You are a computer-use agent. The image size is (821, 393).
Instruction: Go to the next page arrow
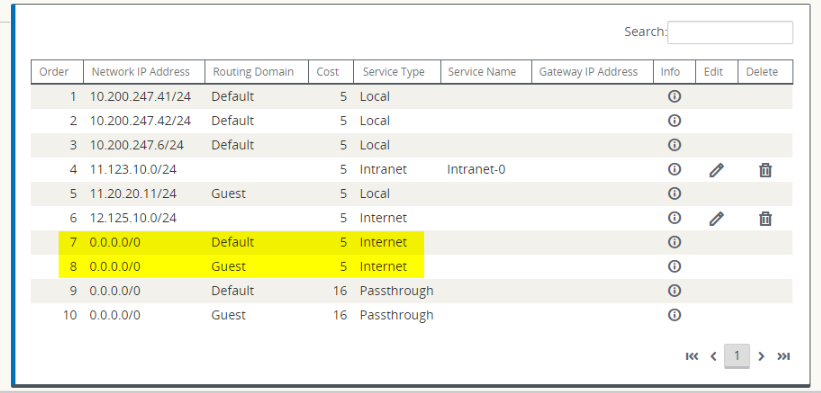point(761,356)
